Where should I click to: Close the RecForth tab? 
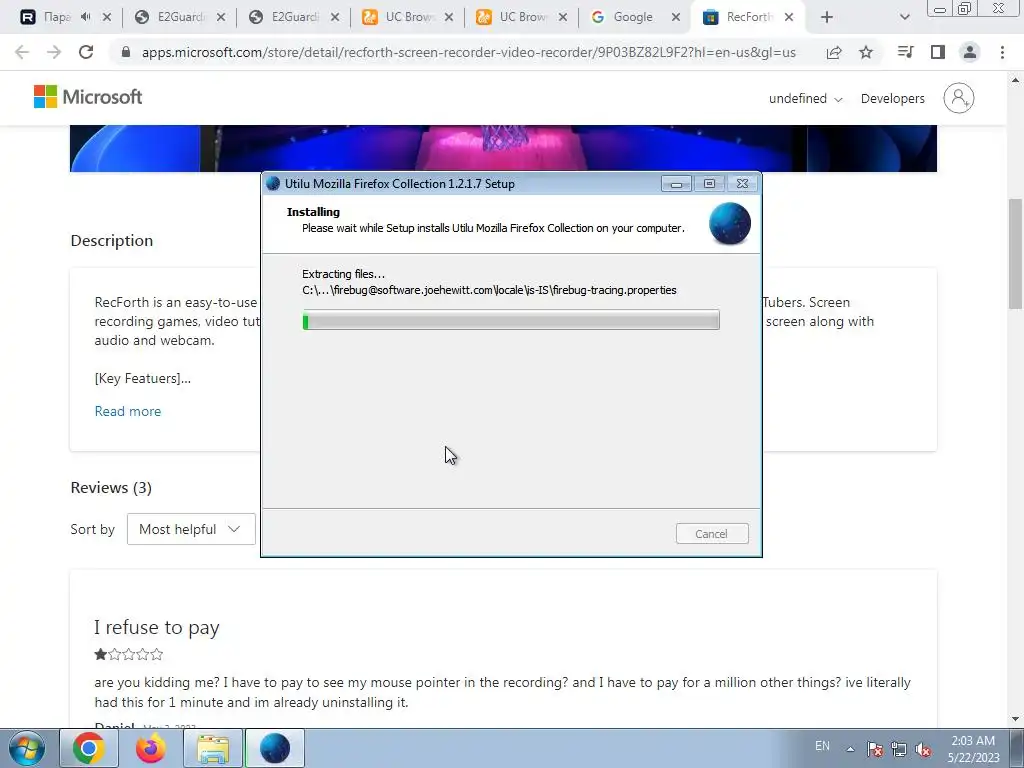789,18
